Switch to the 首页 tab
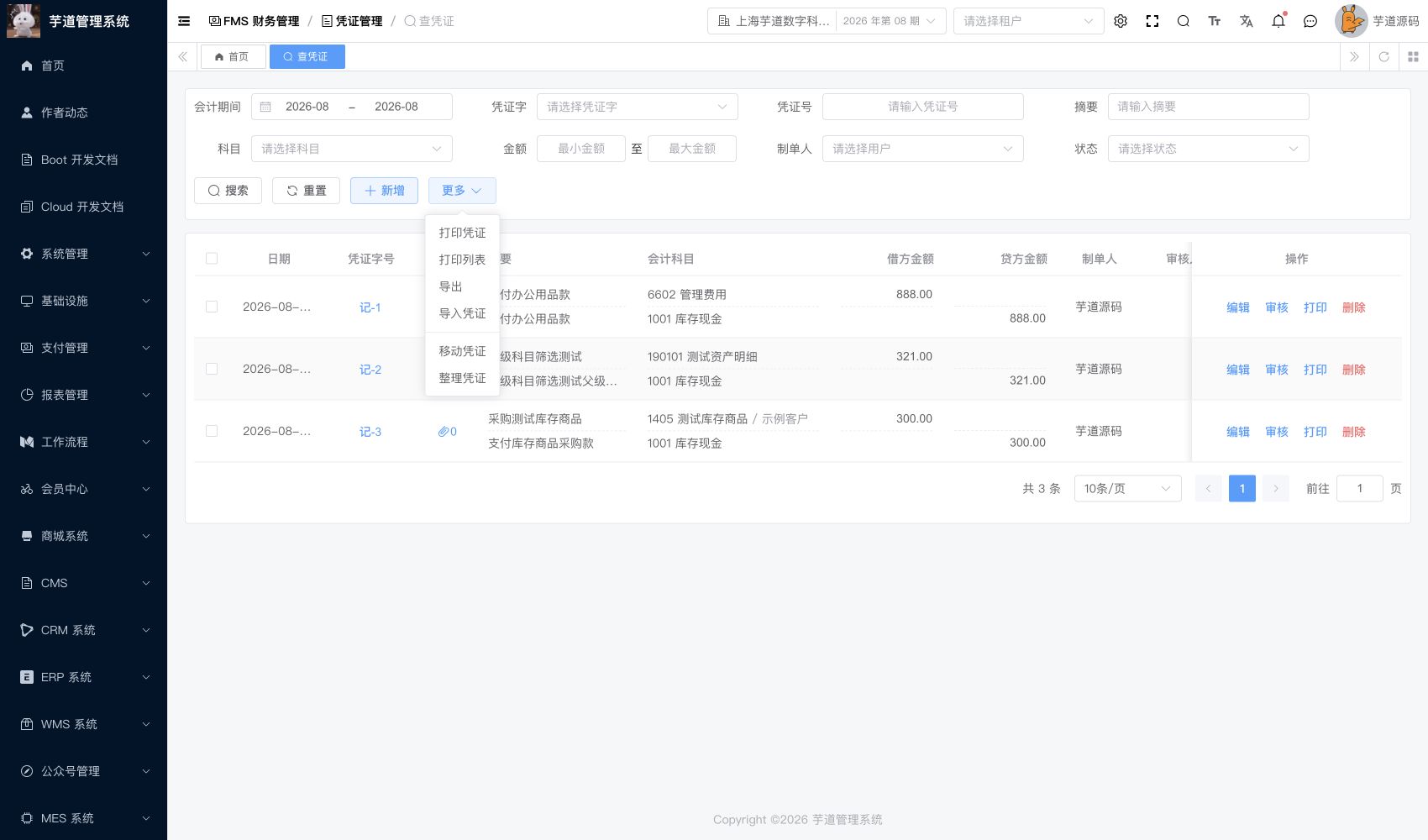The image size is (1428, 840). [233, 56]
